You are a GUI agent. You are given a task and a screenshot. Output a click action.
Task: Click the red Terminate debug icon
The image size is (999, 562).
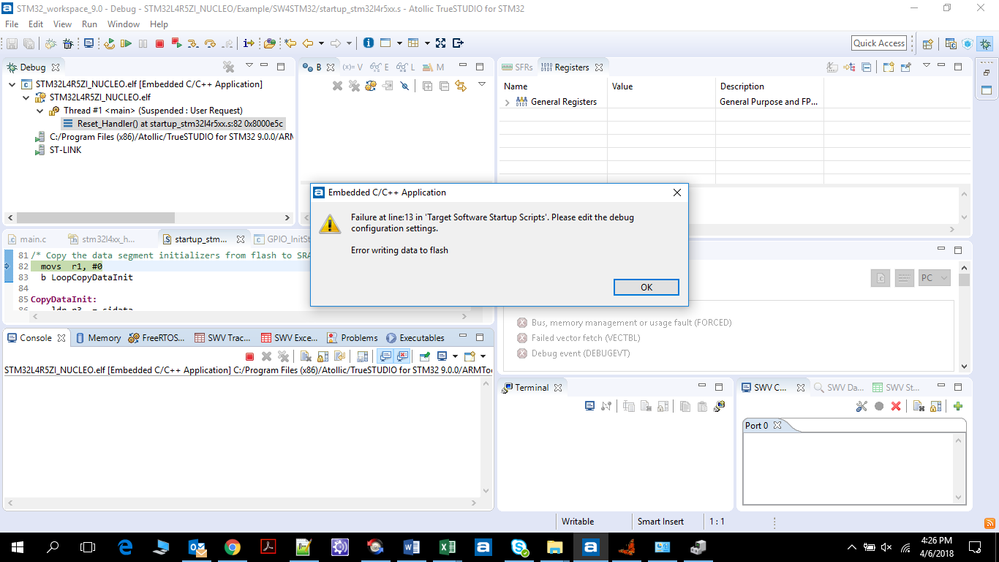(x=160, y=43)
